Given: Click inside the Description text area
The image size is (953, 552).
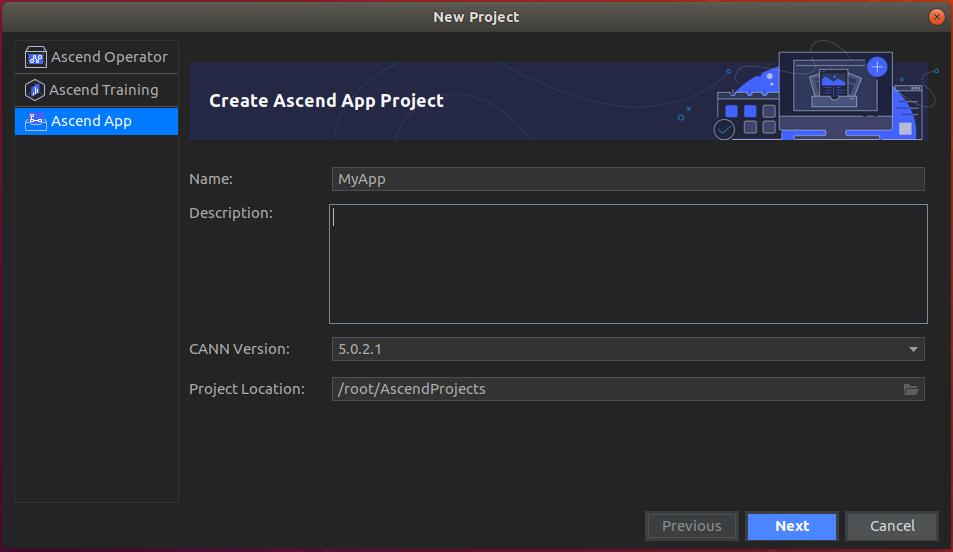Looking at the screenshot, I should click(627, 264).
